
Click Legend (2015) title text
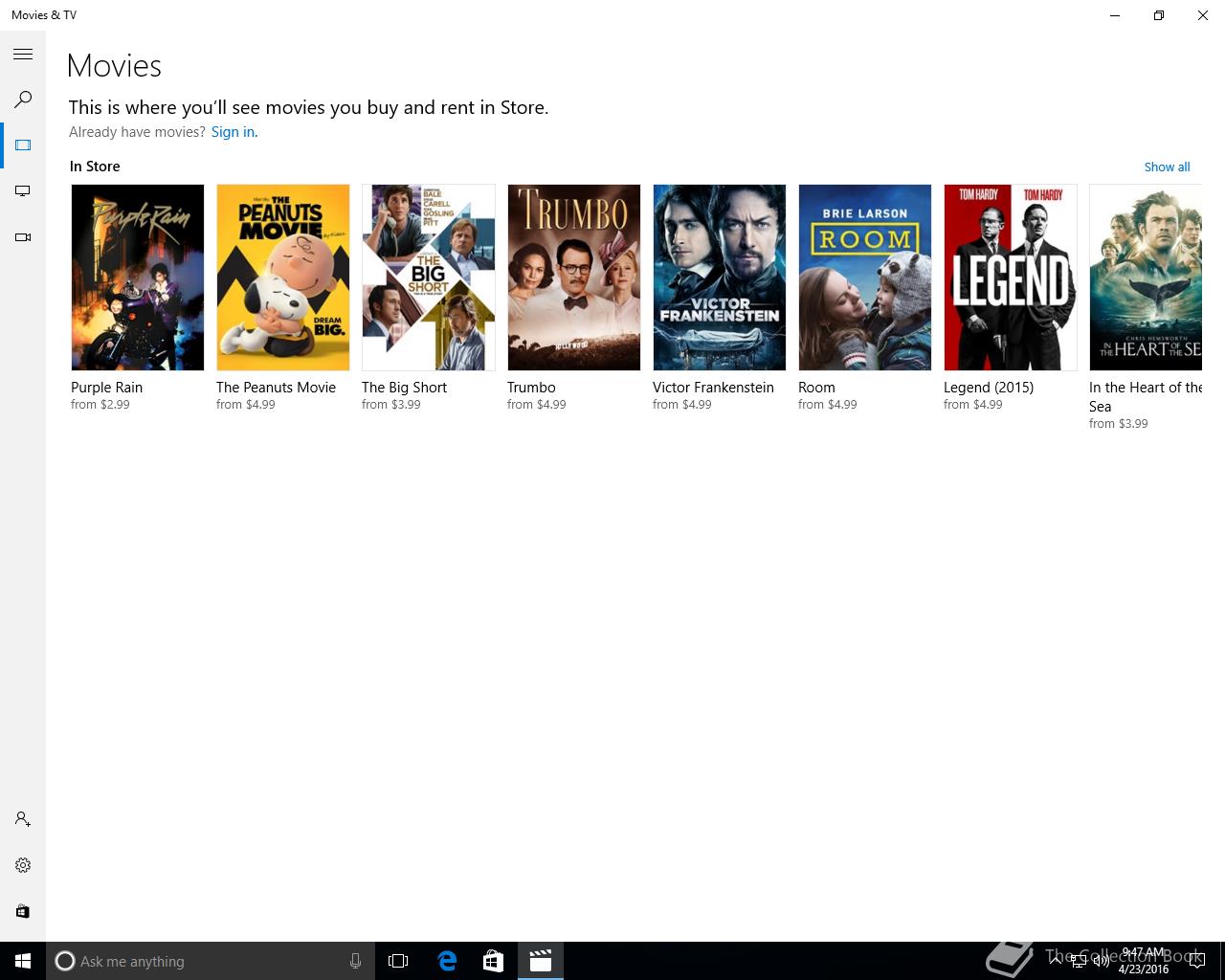pyautogui.click(x=989, y=388)
